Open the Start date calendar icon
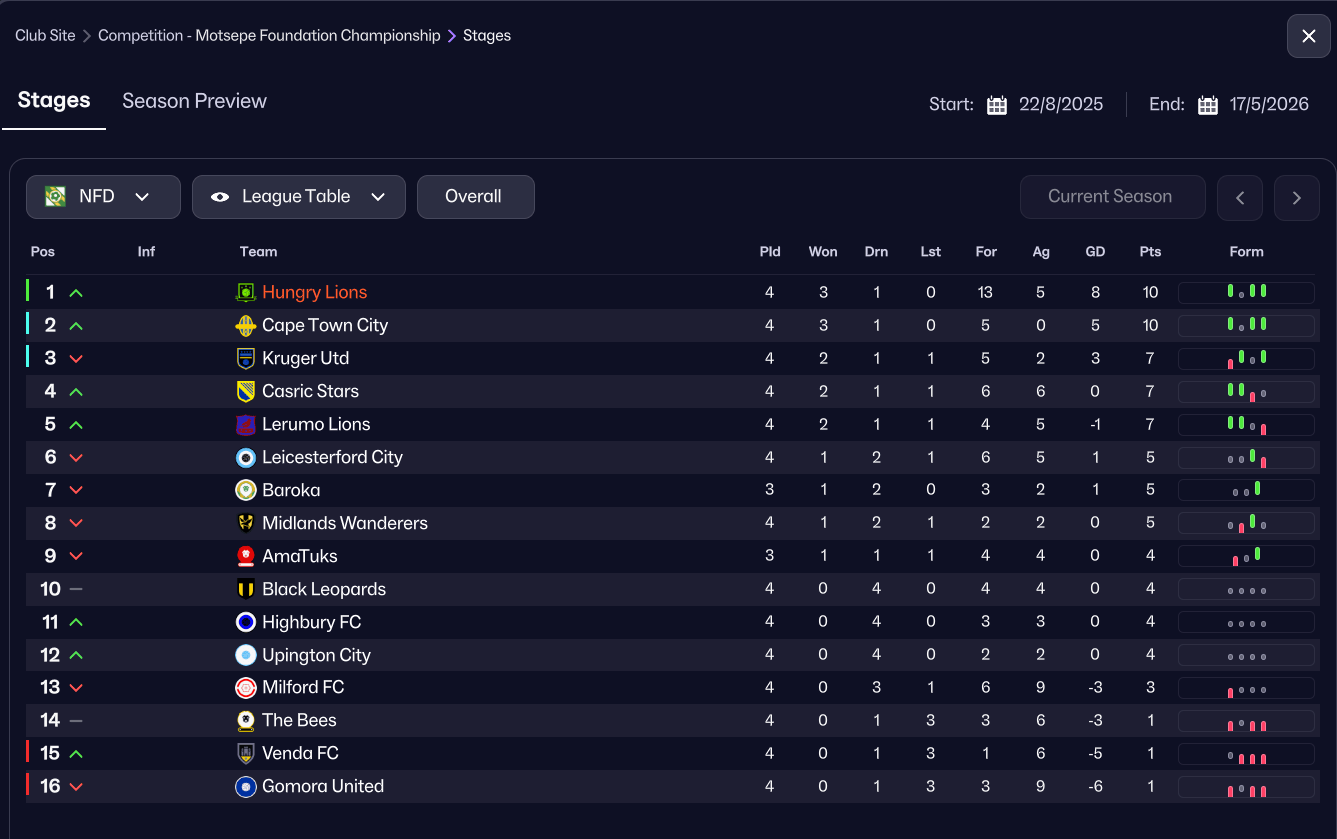Image resolution: width=1337 pixels, height=839 pixels. pos(997,105)
